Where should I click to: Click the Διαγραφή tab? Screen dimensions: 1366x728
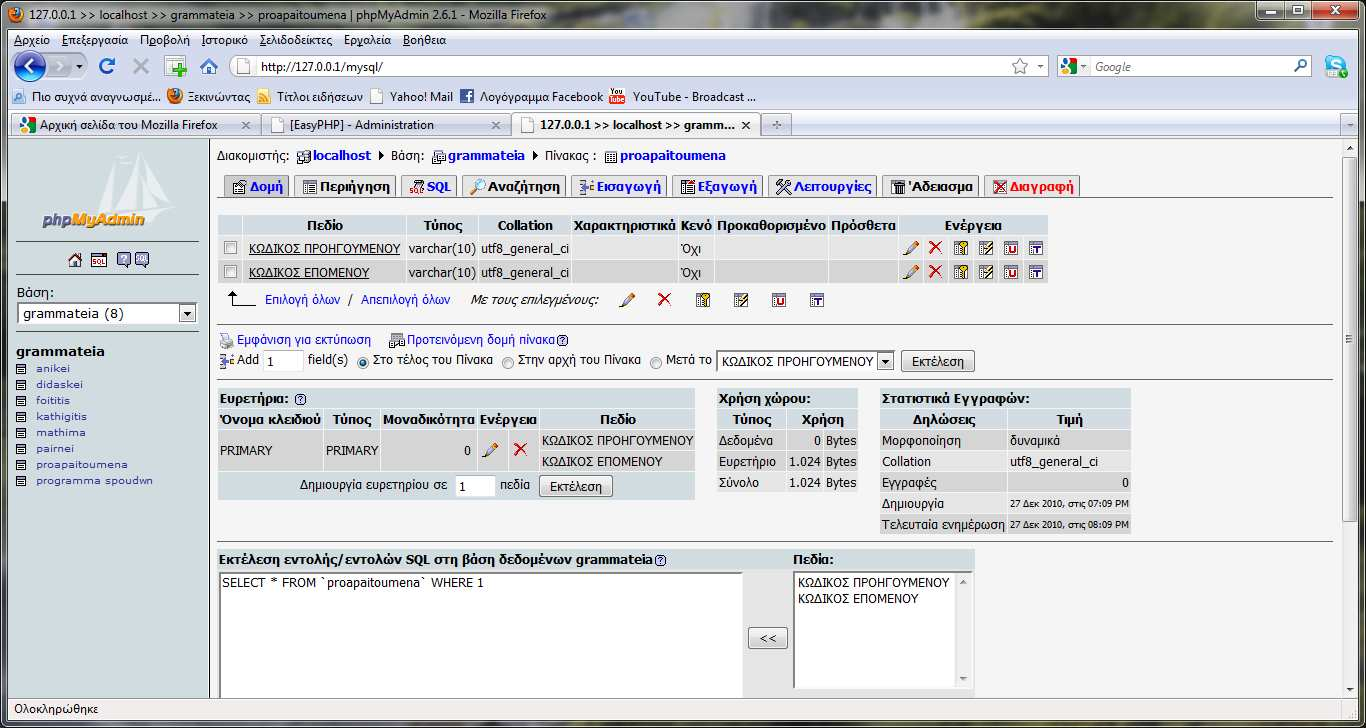(x=1032, y=187)
